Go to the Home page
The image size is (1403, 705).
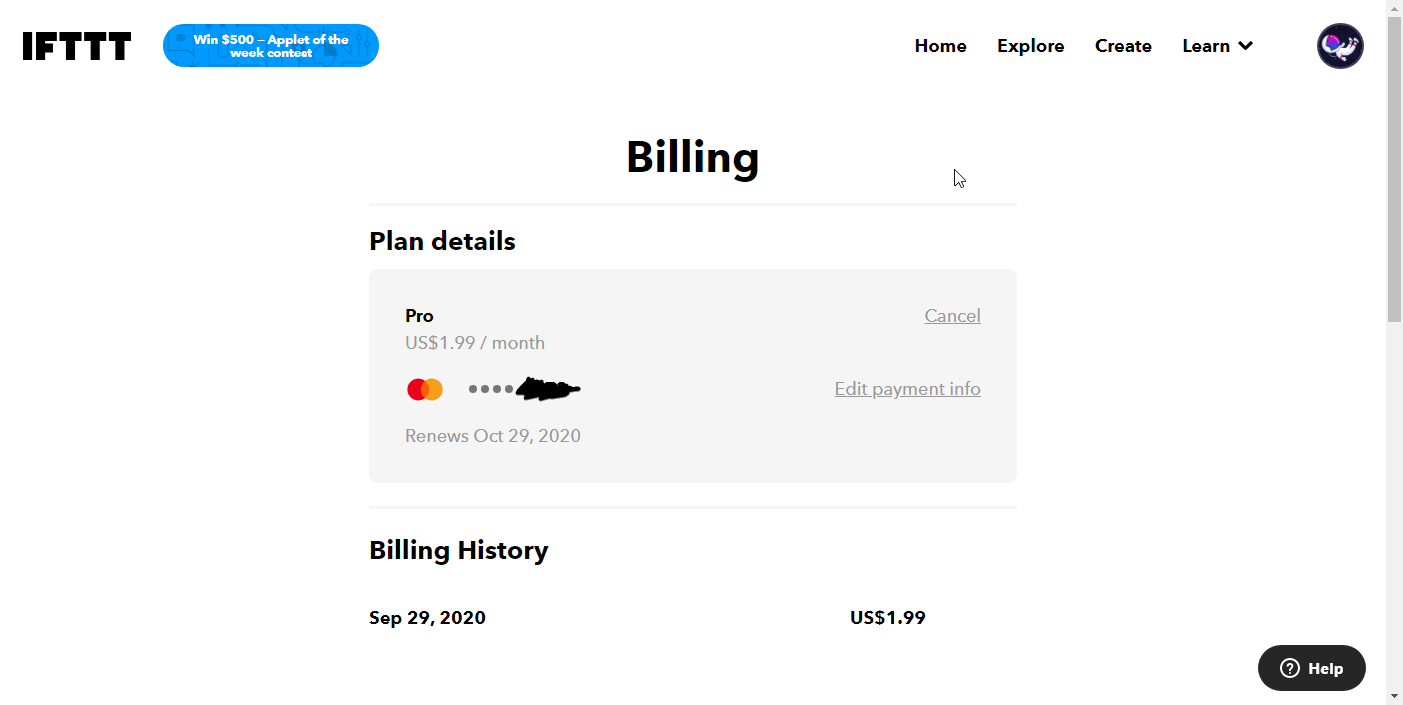(940, 46)
